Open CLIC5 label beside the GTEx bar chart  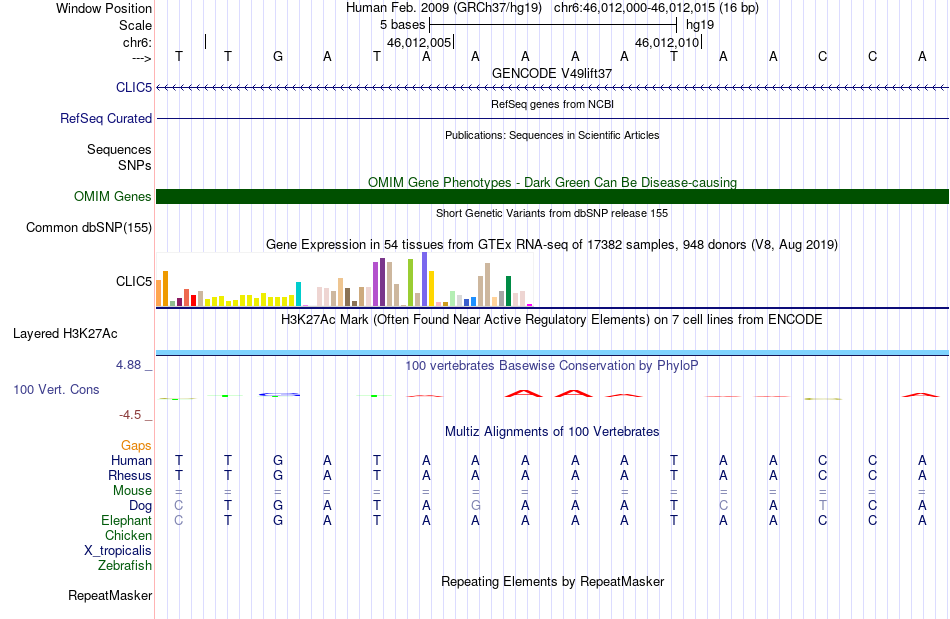134,282
